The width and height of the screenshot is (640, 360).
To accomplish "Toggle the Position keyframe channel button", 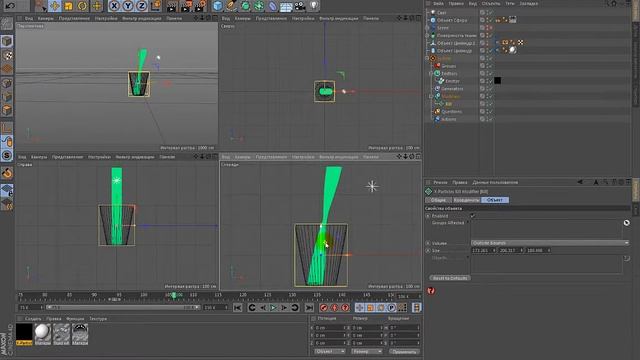I will 360,308.
